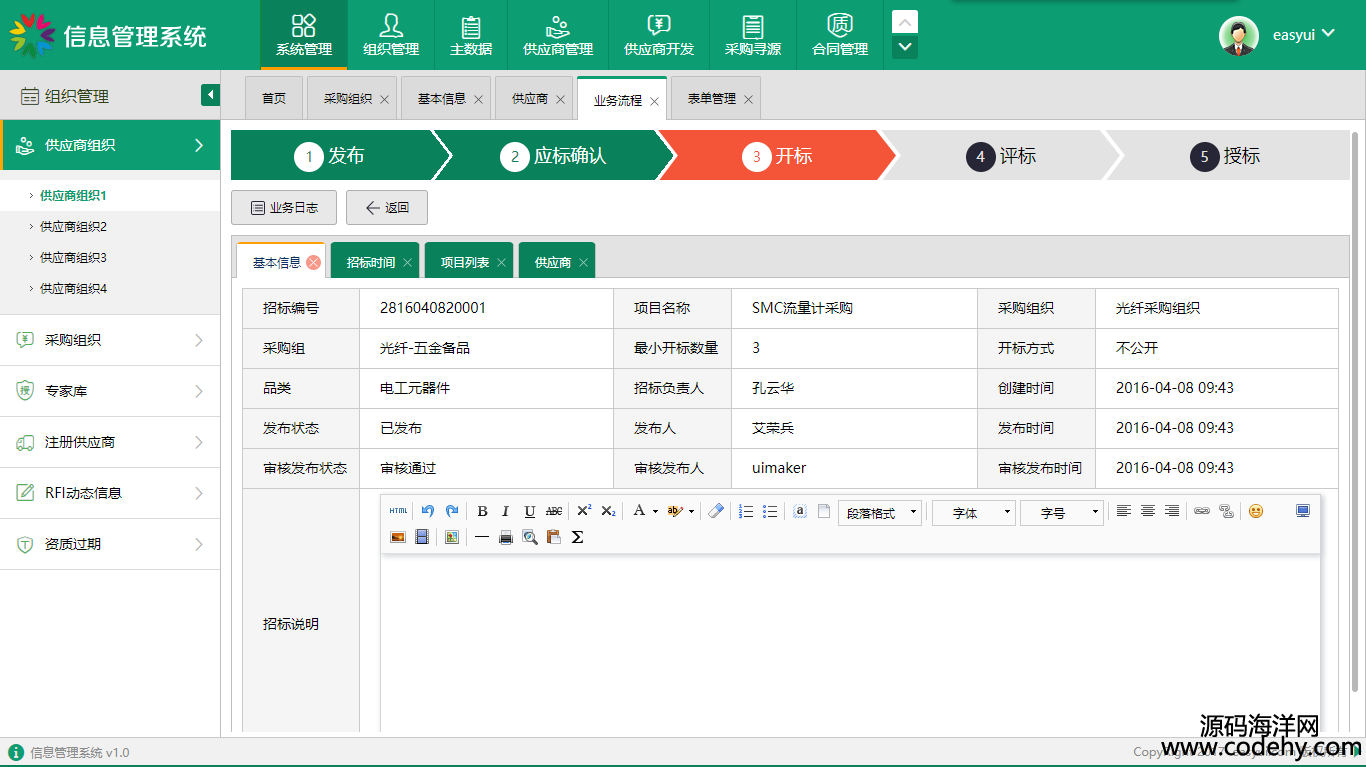This screenshot has width=1366, height=767.
Task: Open the highlight color dropdown arrow
Action: tap(691, 511)
